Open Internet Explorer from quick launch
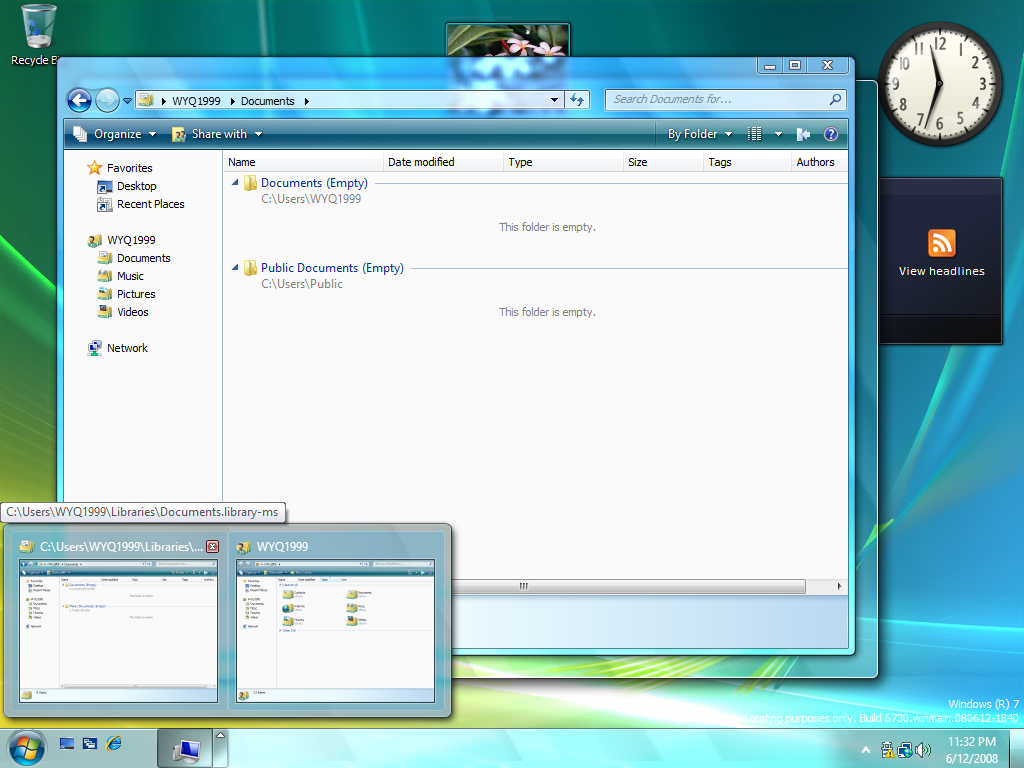The height and width of the screenshot is (768, 1024). (x=113, y=743)
